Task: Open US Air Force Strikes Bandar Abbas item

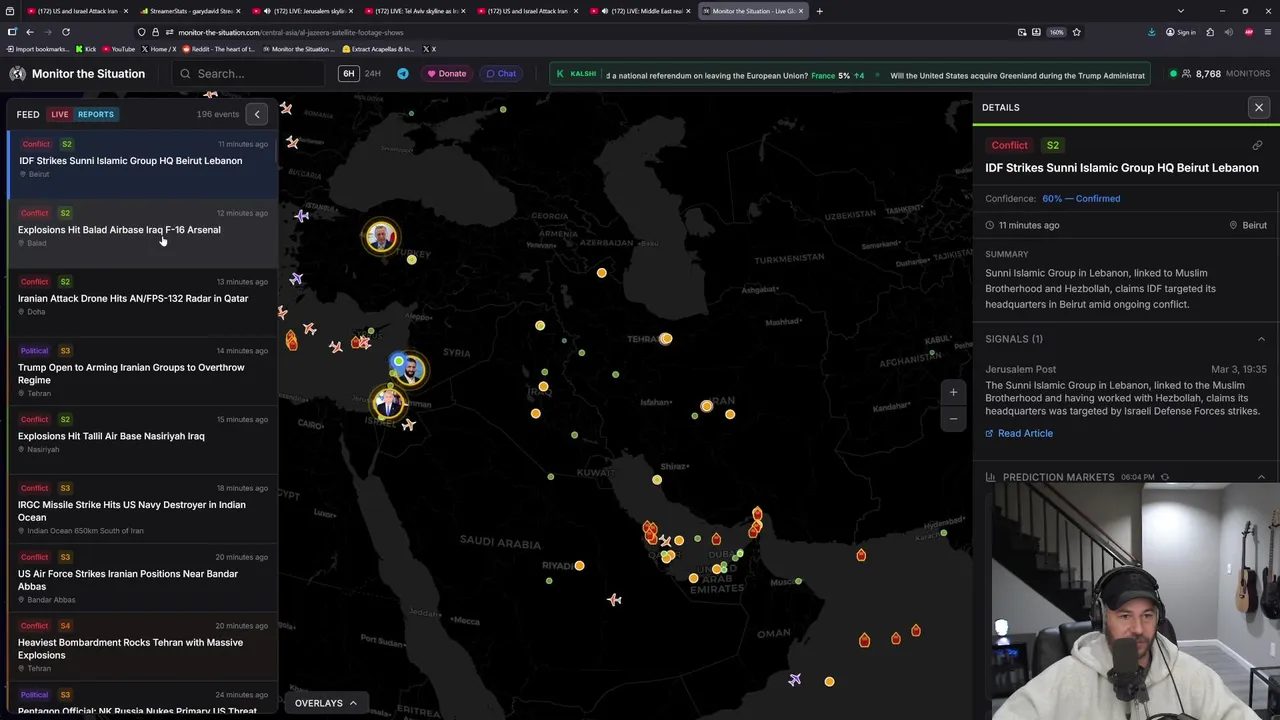Action: point(142,578)
